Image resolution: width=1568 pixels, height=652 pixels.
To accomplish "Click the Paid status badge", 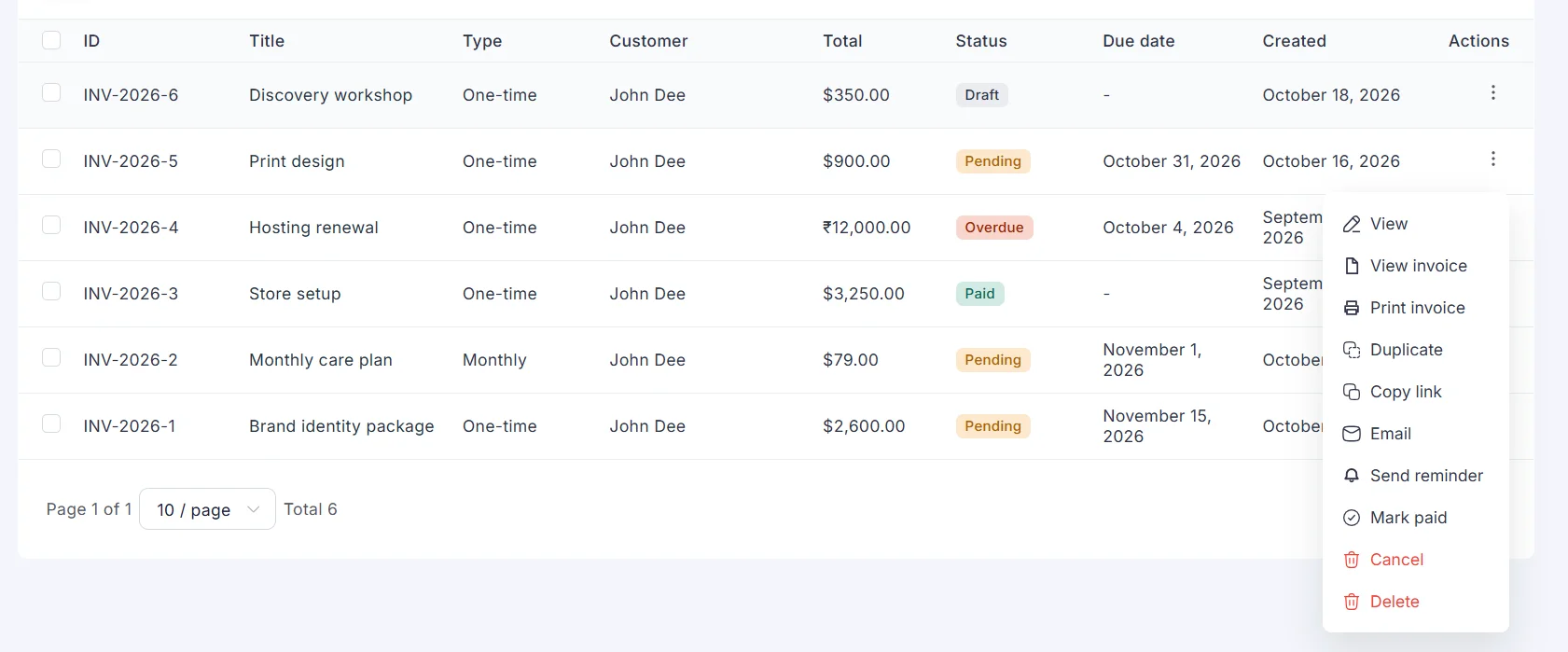I will point(979,294).
